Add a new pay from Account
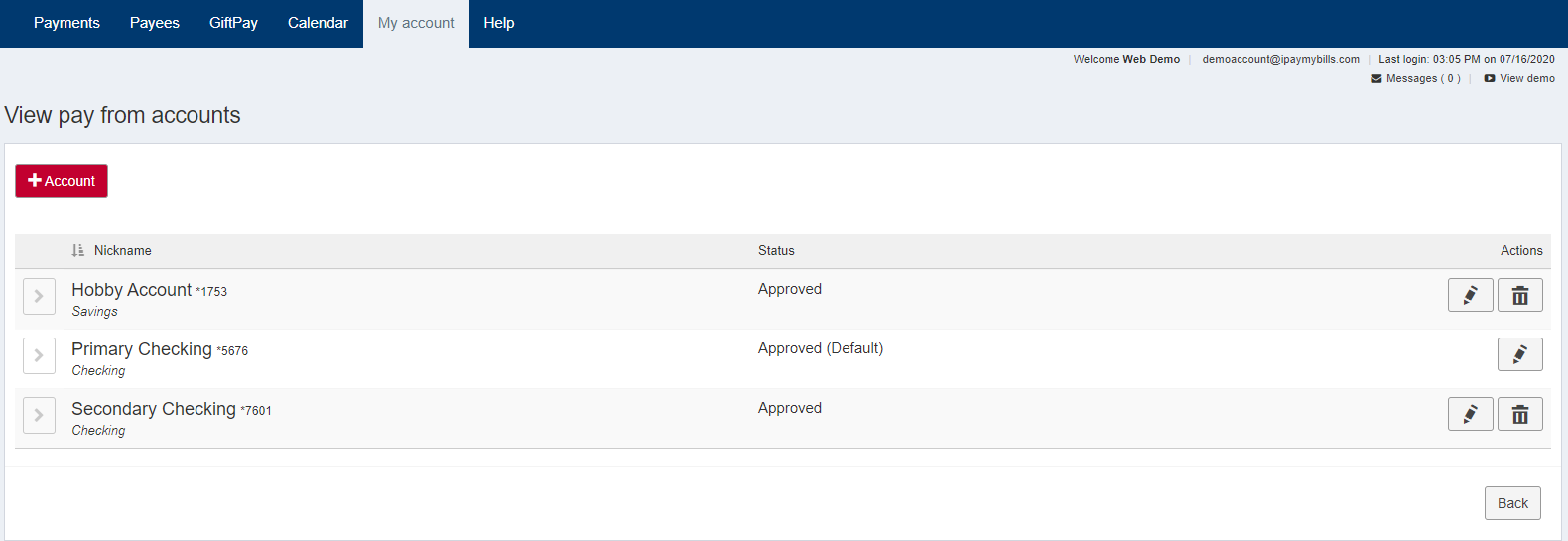 [62, 181]
